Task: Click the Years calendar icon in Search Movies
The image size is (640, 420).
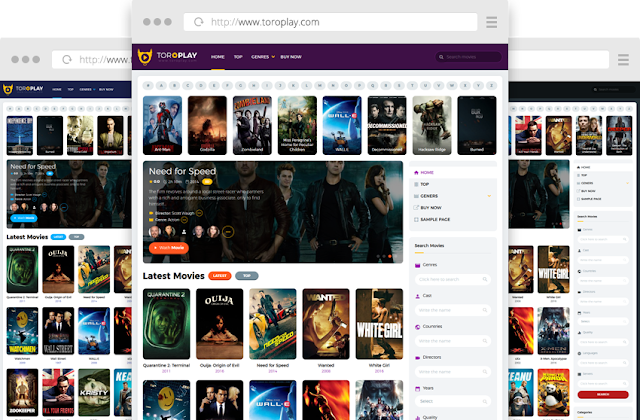Action: pyautogui.click(x=418, y=389)
